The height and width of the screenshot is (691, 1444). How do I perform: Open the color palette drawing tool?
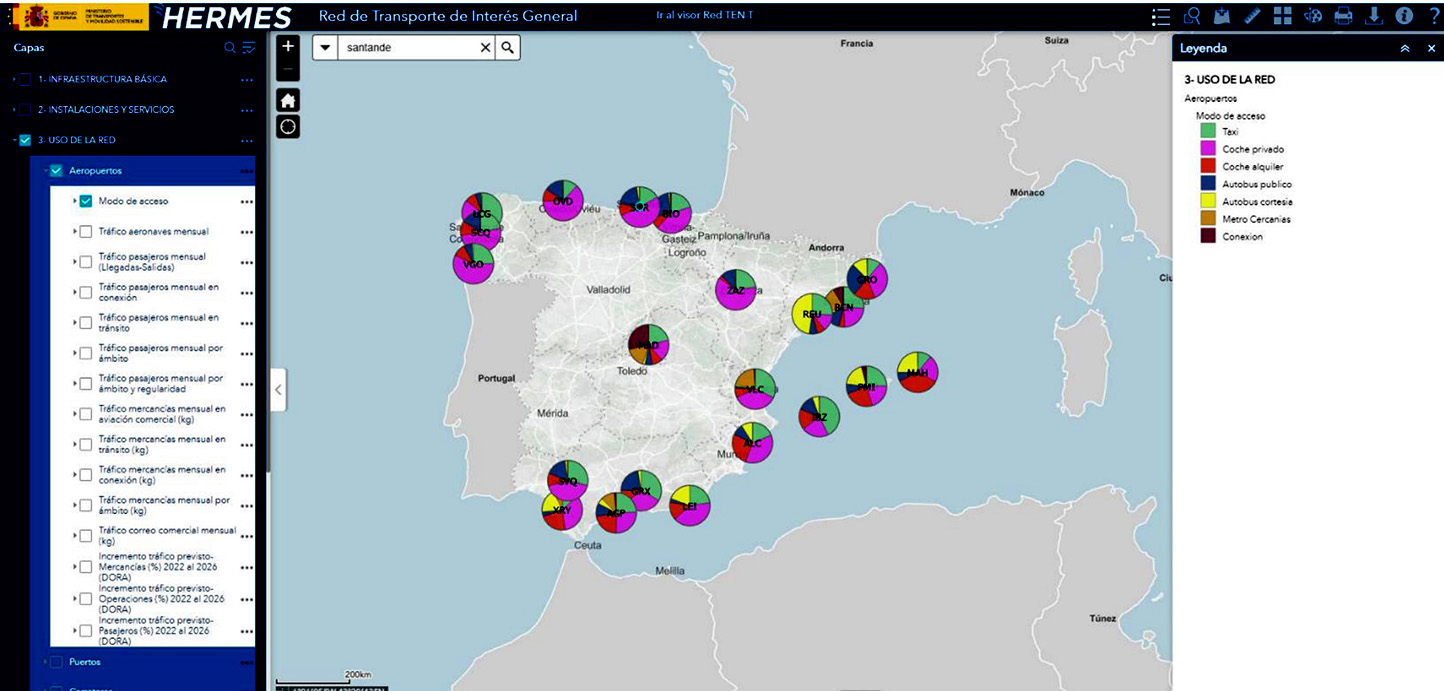(1313, 16)
